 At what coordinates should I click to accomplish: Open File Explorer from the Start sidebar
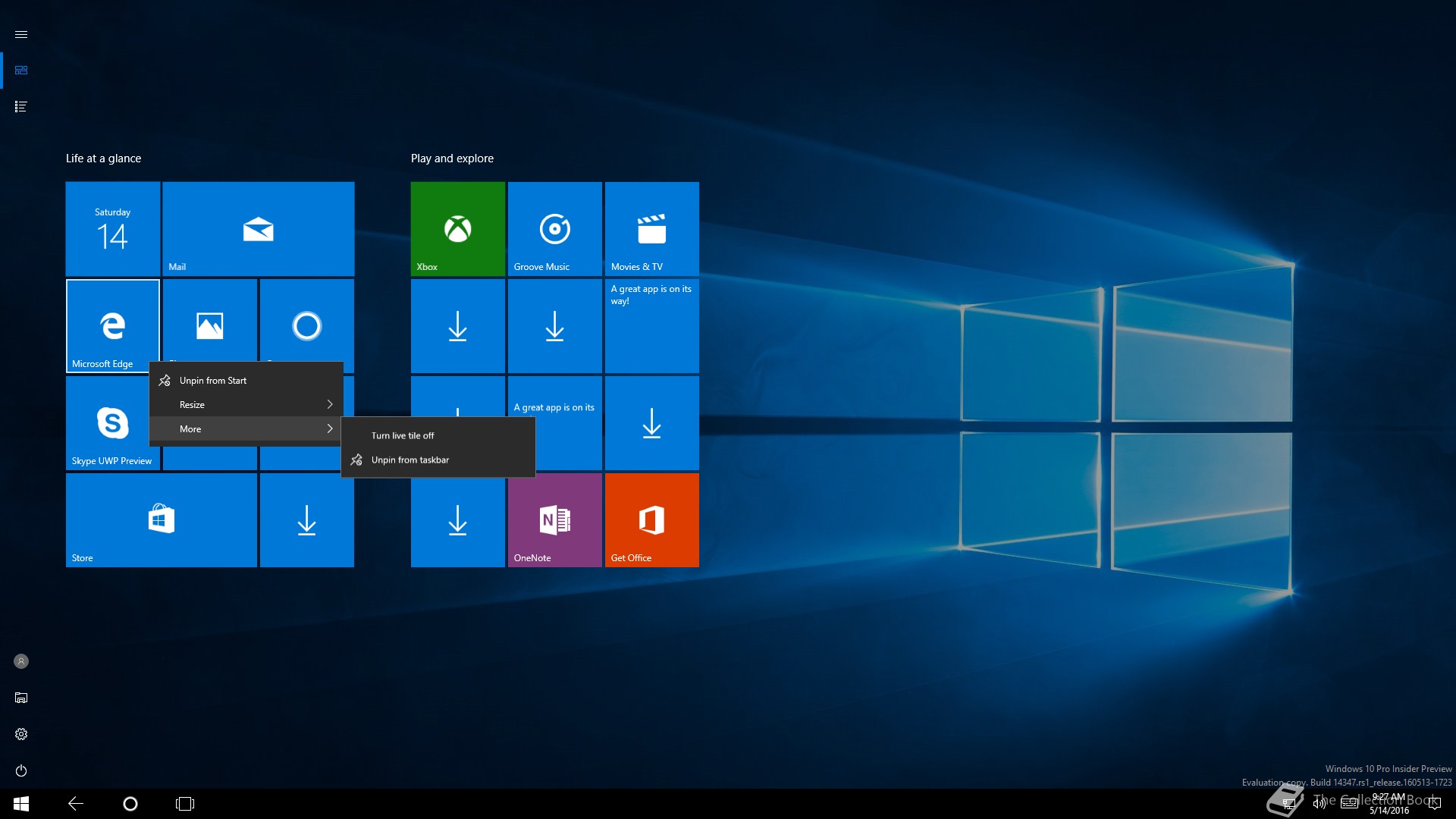click(21, 698)
